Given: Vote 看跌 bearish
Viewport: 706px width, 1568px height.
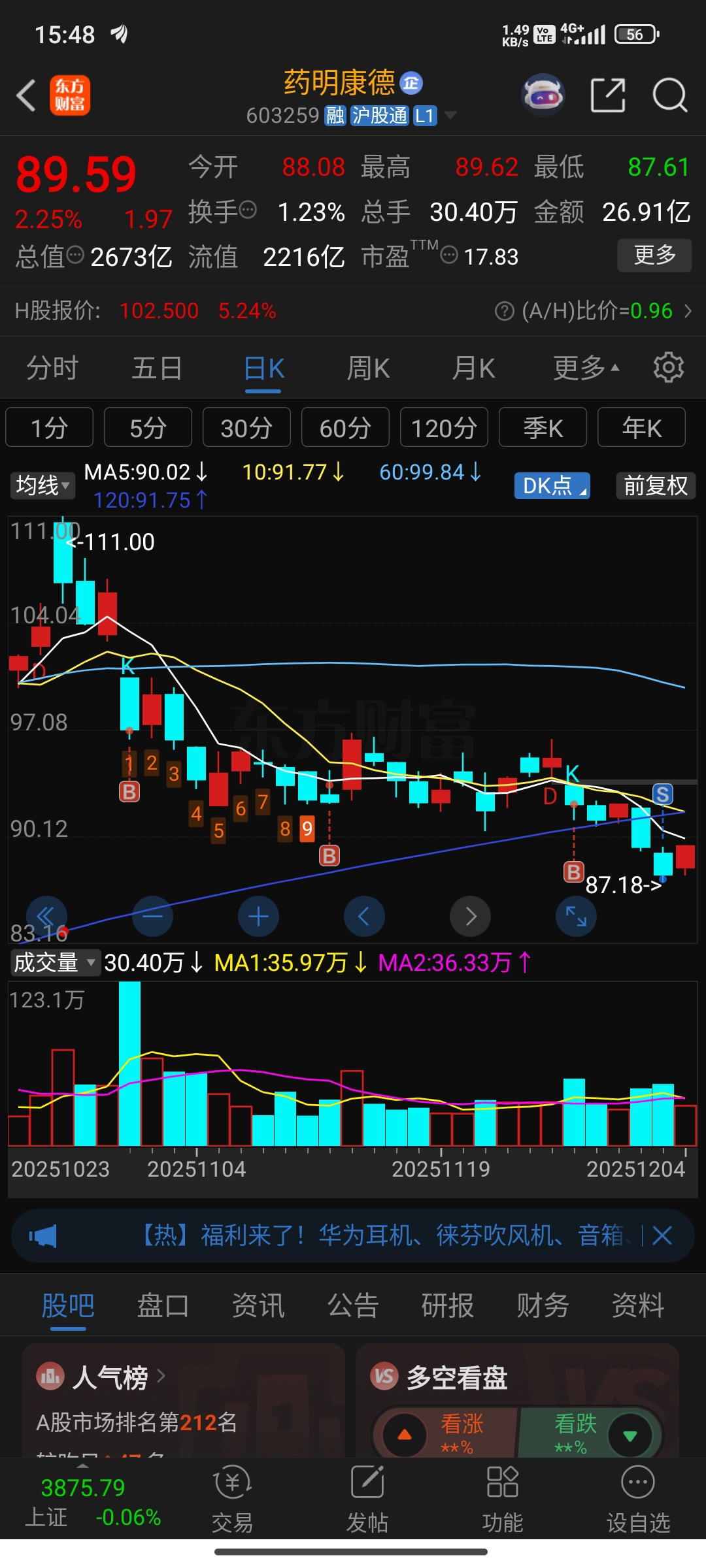Looking at the screenshot, I should pyautogui.click(x=591, y=1435).
